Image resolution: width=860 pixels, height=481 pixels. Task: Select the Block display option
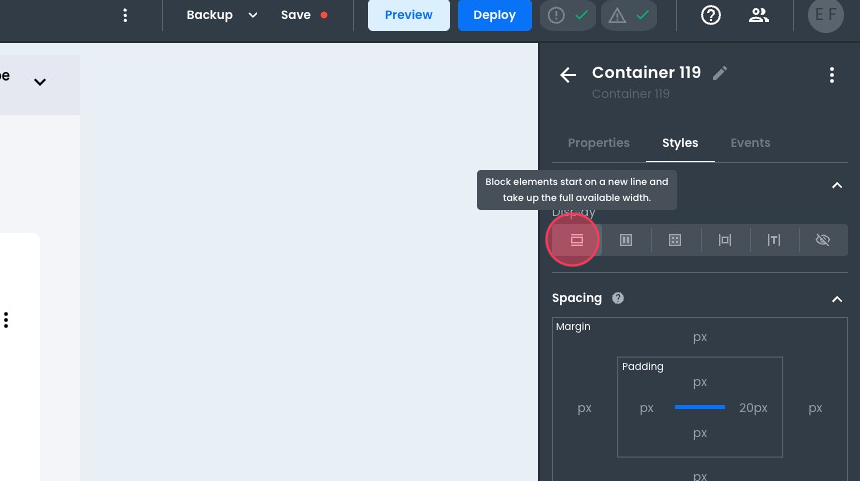[576, 240]
